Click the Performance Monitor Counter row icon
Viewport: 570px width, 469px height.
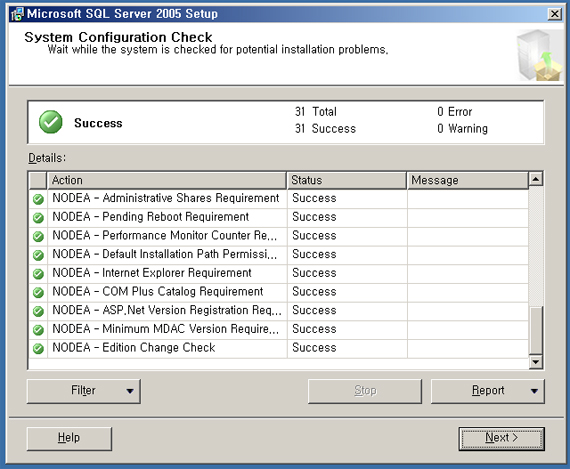pos(38,236)
